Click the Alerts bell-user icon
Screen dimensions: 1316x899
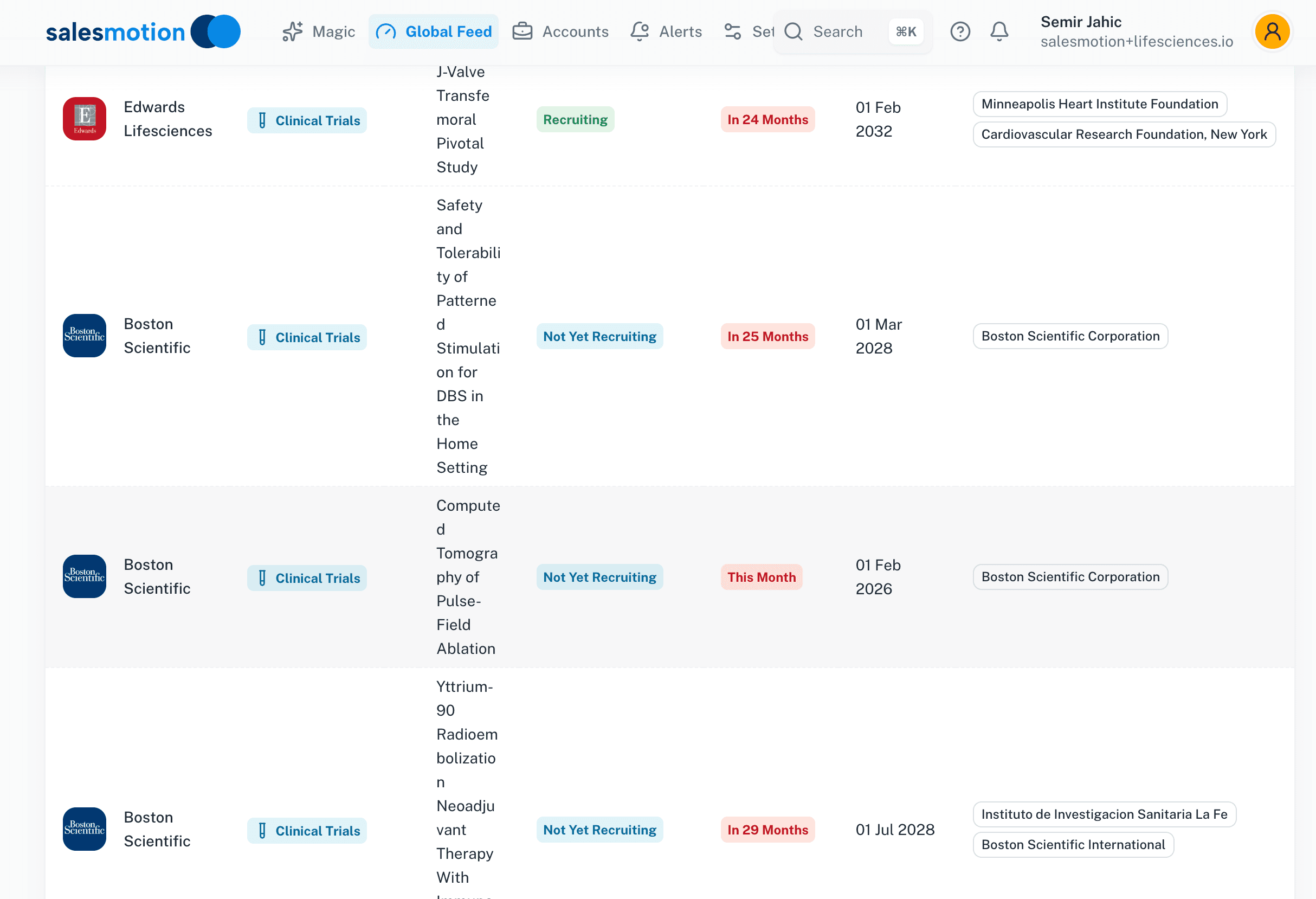tap(640, 32)
